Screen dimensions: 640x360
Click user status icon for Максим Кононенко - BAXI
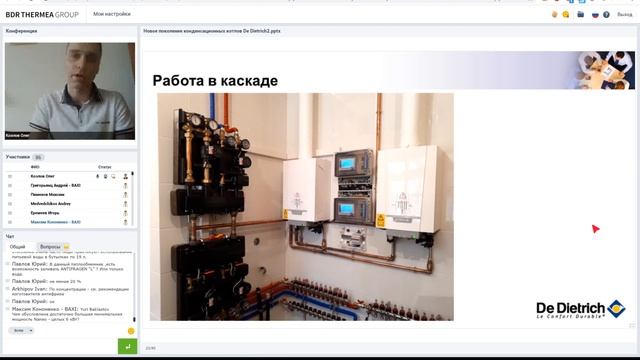point(125,222)
